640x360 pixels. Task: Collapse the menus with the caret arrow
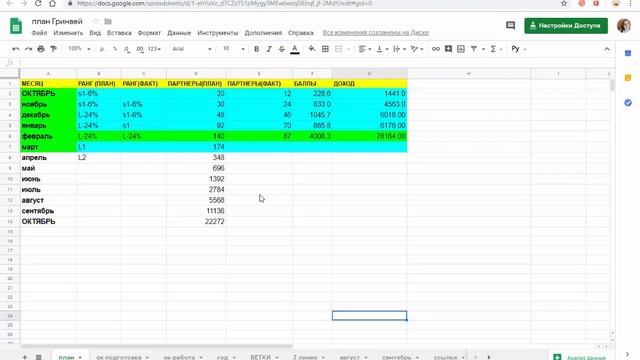pos(607,49)
